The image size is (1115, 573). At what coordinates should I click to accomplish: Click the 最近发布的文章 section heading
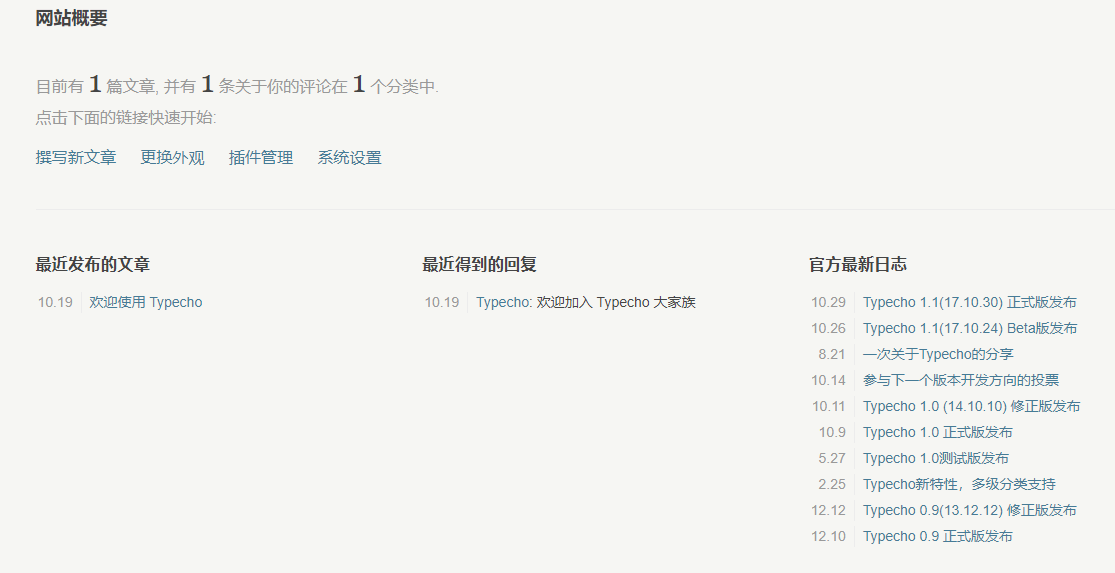[93, 265]
